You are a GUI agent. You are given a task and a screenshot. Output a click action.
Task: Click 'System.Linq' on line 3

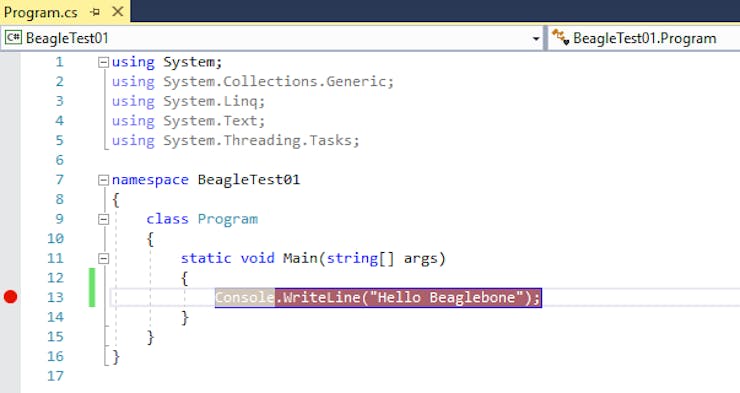pos(210,101)
